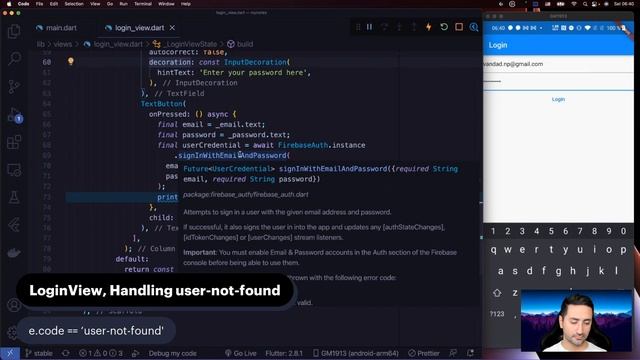Open the Extensions view

point(14,142)
